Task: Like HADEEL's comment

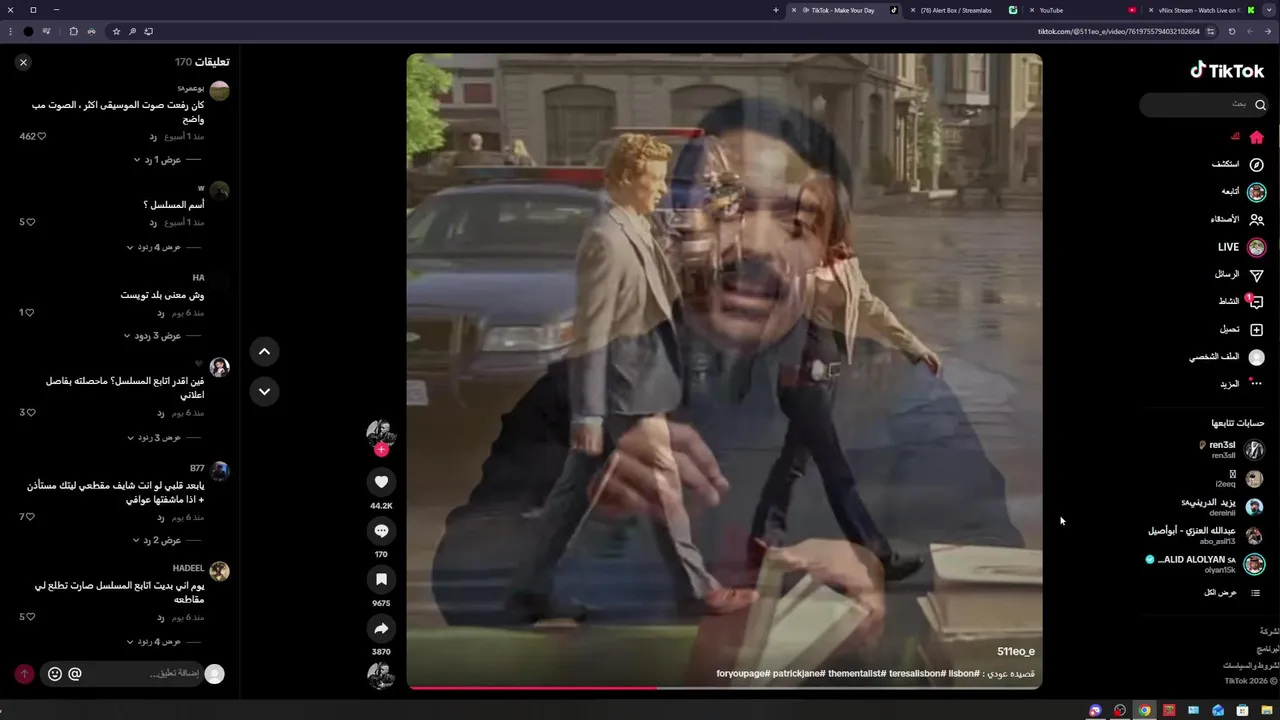Action: tap(31, 617)
